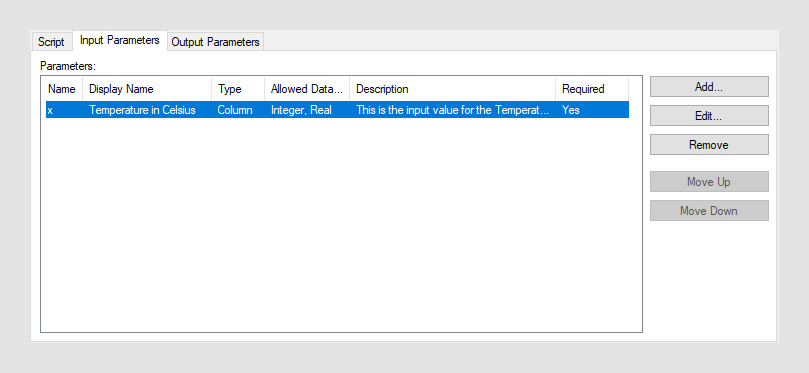
Task: Click the Yes value under Required
Action: (x=571, y=110)
